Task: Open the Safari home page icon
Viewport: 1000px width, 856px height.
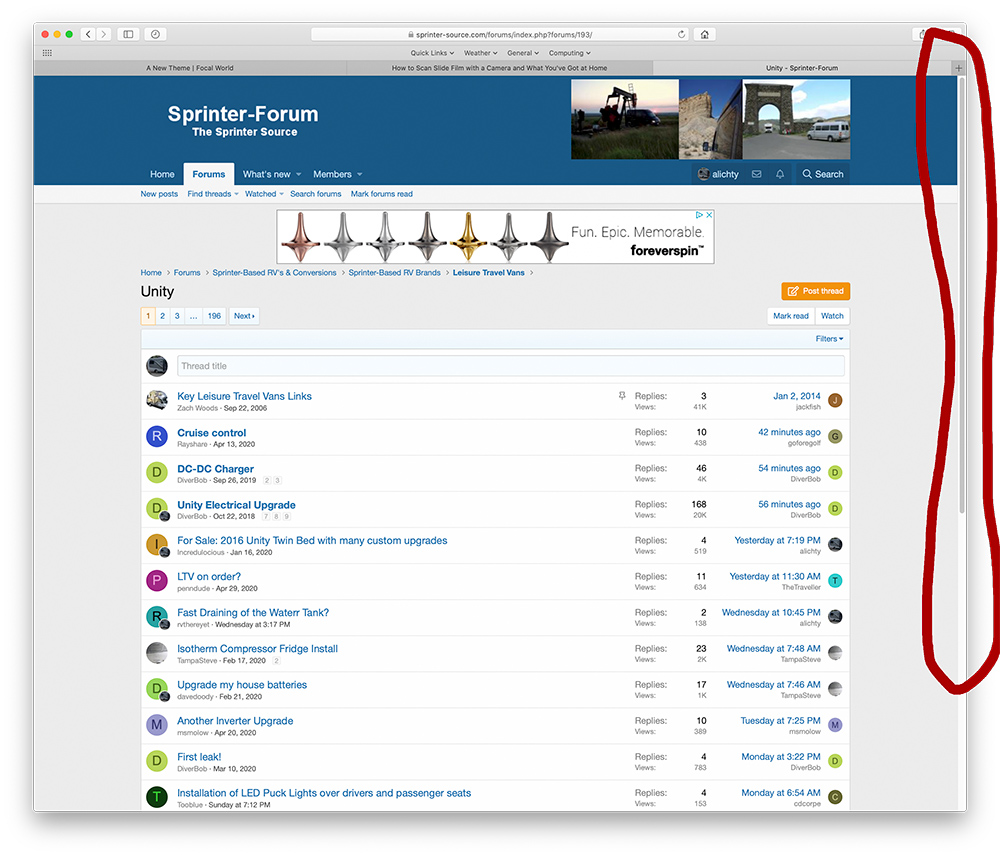Action: (704, 34)
